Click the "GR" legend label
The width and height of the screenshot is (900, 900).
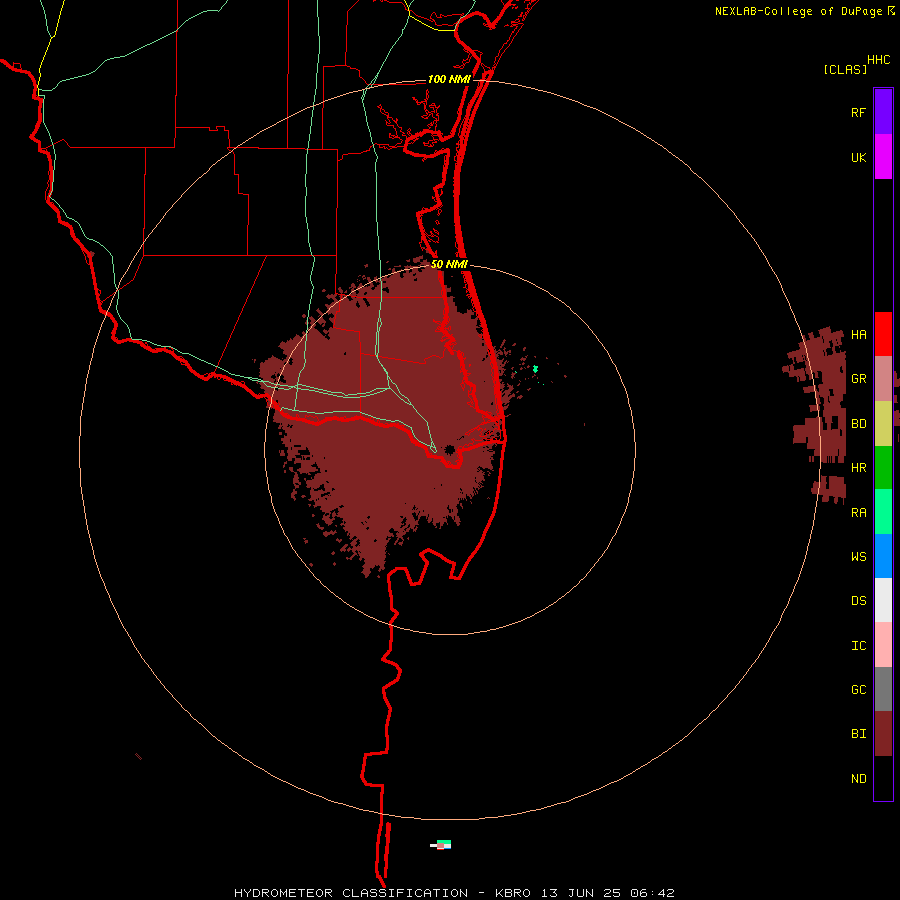(x=858, y=379)
